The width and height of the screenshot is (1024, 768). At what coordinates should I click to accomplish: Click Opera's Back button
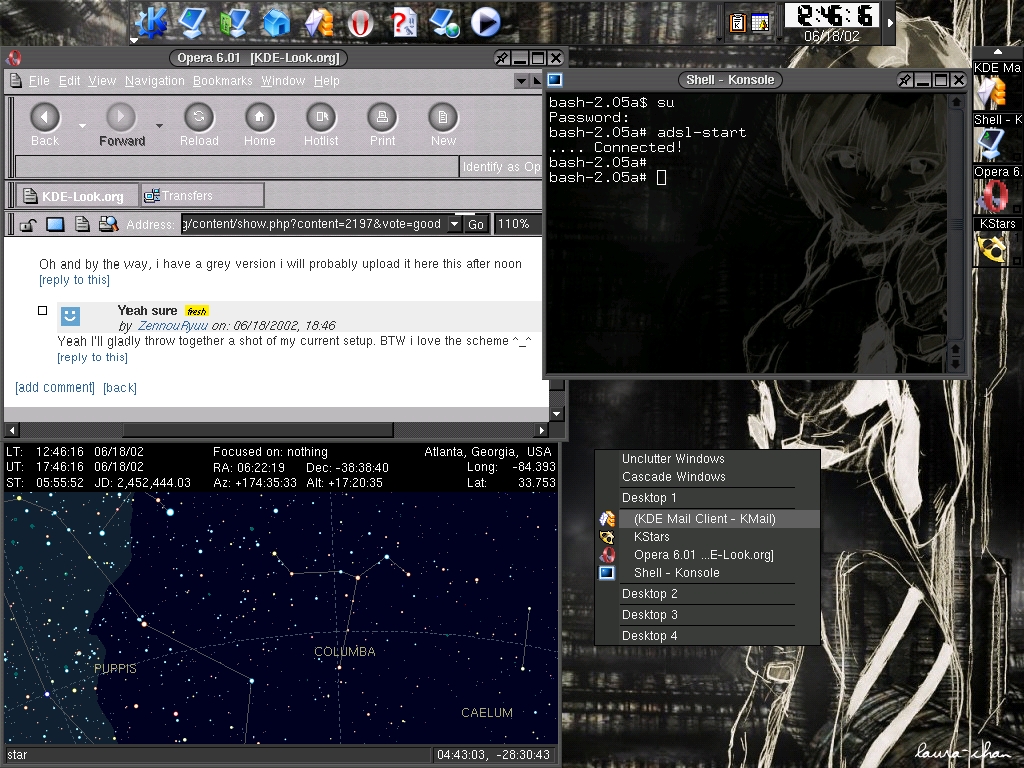(45, 124)
